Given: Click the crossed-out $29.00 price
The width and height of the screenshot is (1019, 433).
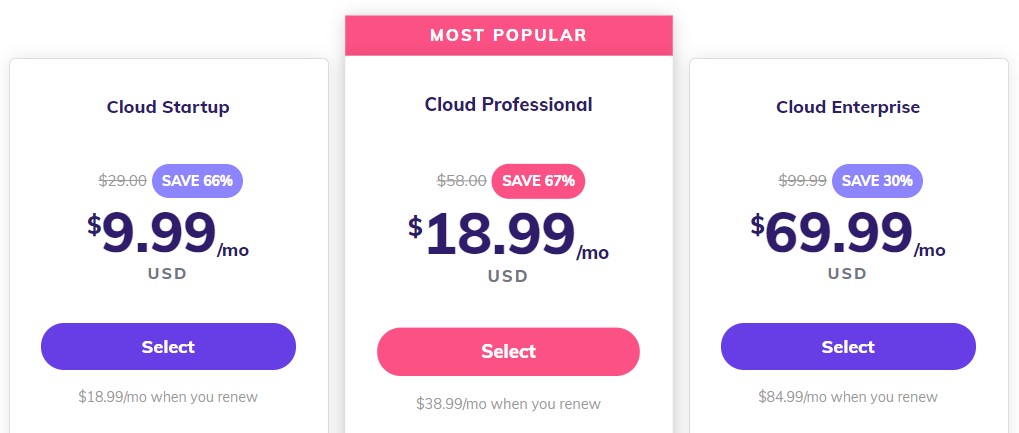Looking at the screenshot, I should click(x=123, y=181).
